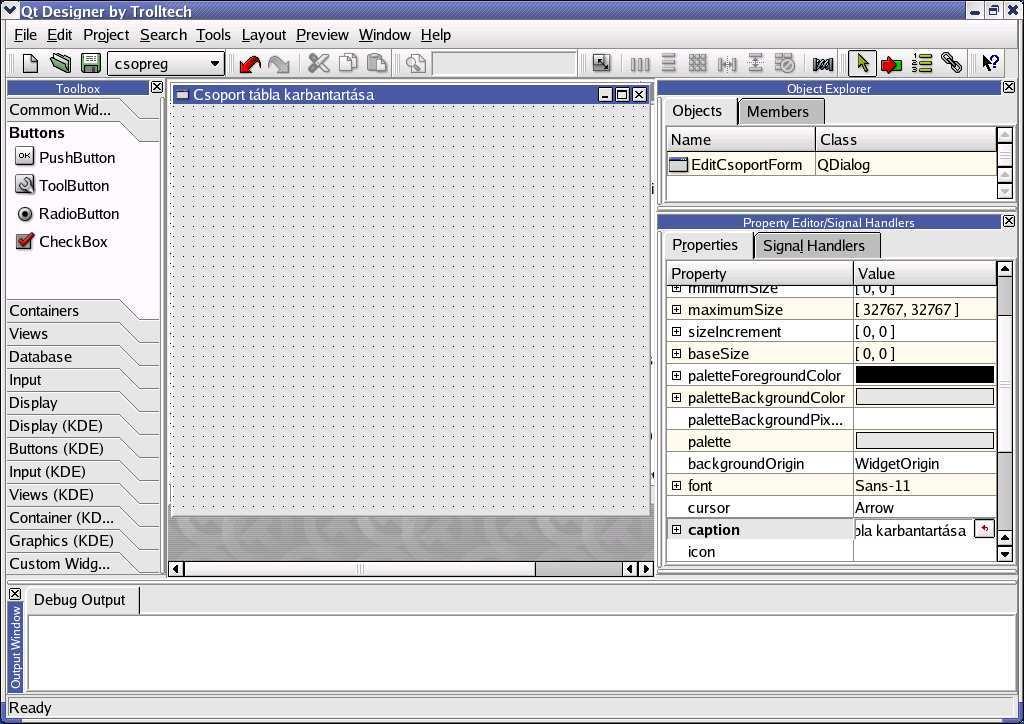Expand the maximumSize property
Image resolution: width=1024 pixels, height=724 pixels.
pos(677,309)
